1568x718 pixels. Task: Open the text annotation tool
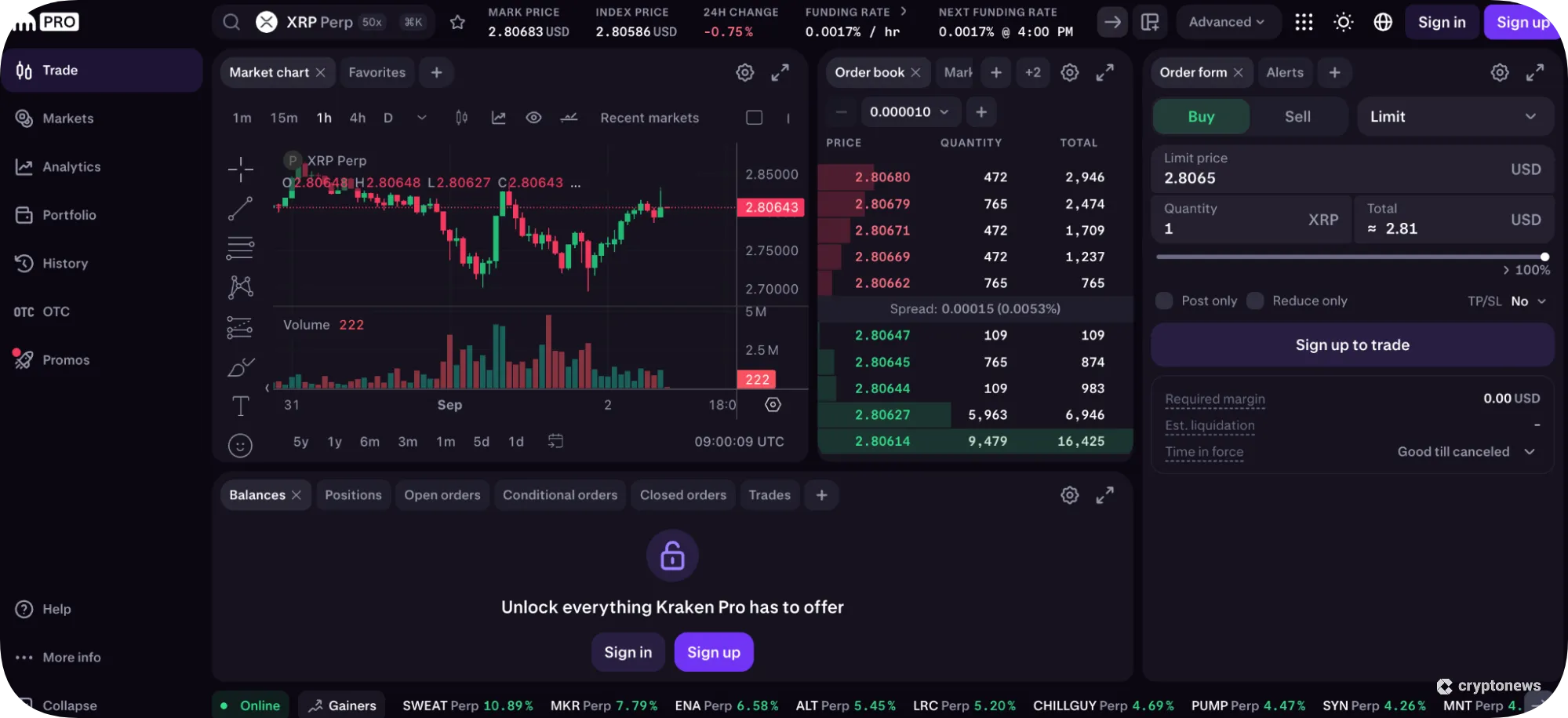(x=240, y=406)
